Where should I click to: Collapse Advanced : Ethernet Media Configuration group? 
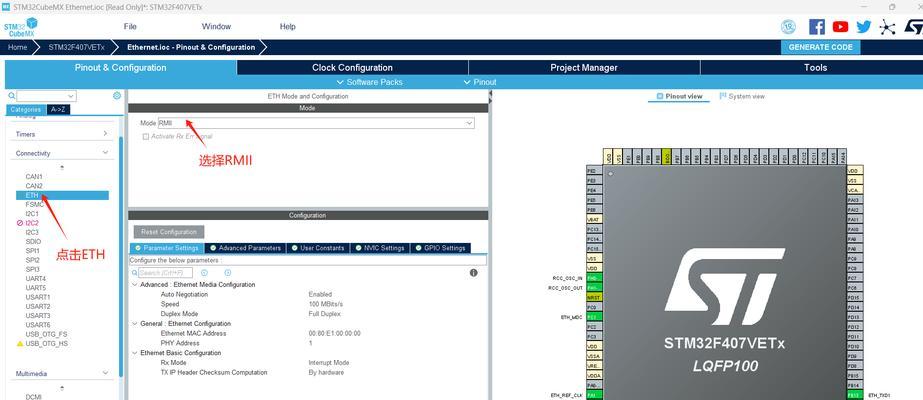pyautogui.click(x=134, y=285)
